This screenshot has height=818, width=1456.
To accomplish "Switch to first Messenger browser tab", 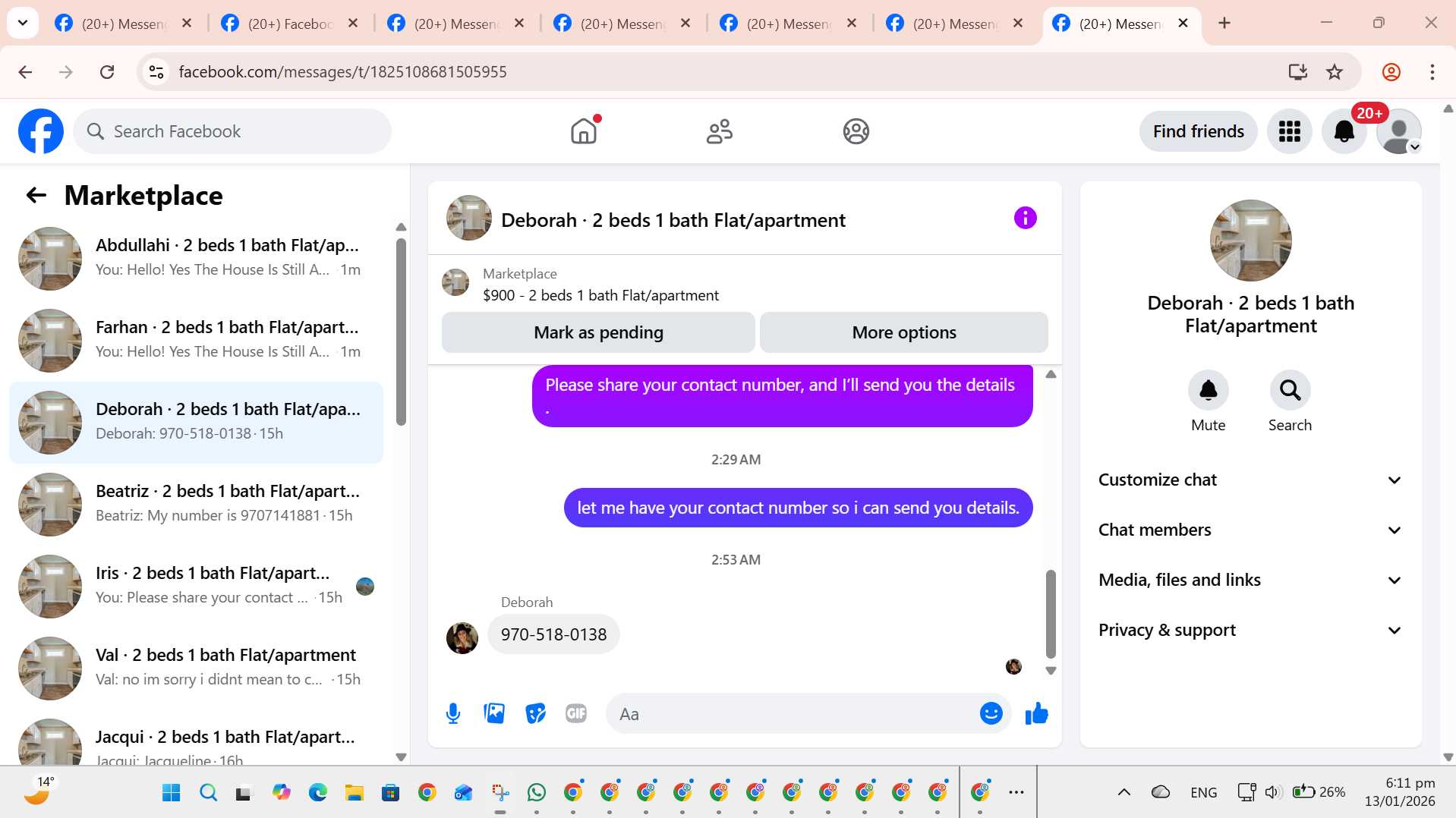I will (123, 24).
